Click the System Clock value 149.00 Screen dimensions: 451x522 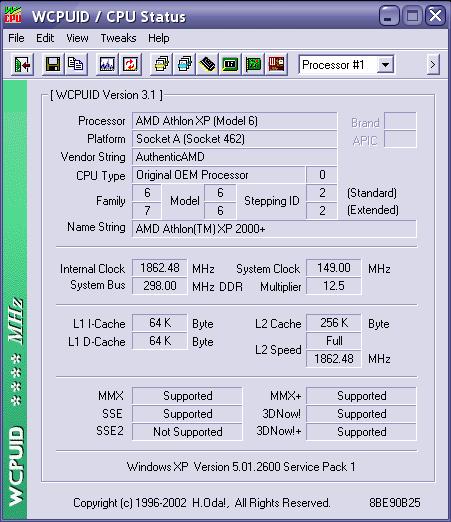[334, 268]
